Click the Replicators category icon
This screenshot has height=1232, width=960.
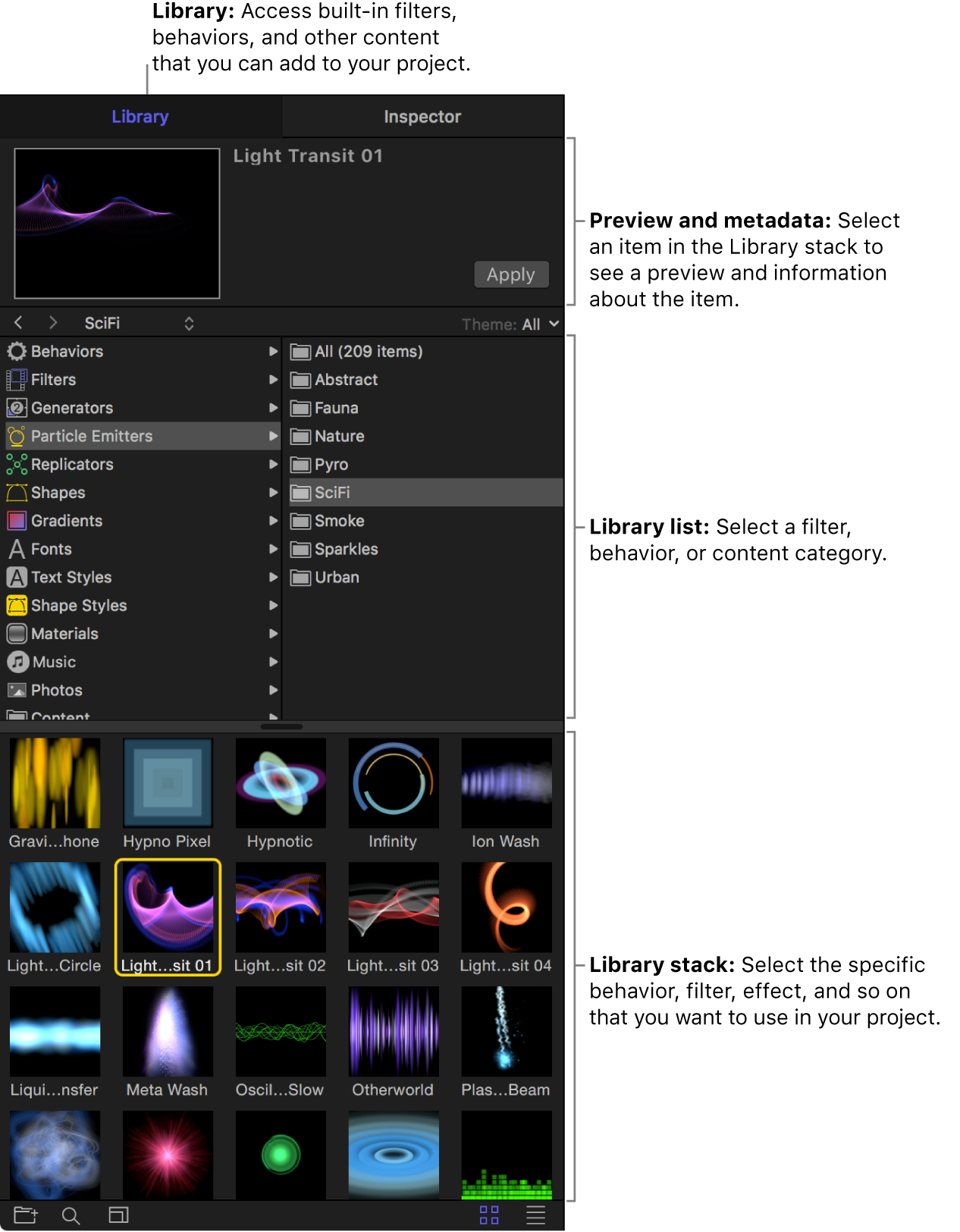click(17, 465)
